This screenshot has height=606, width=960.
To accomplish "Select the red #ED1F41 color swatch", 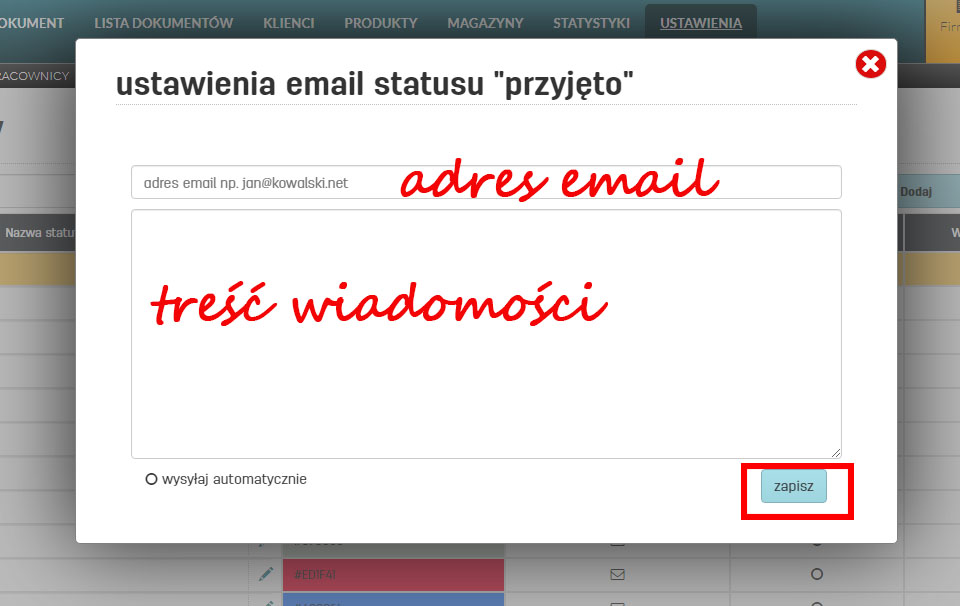I will click(393, 575).
